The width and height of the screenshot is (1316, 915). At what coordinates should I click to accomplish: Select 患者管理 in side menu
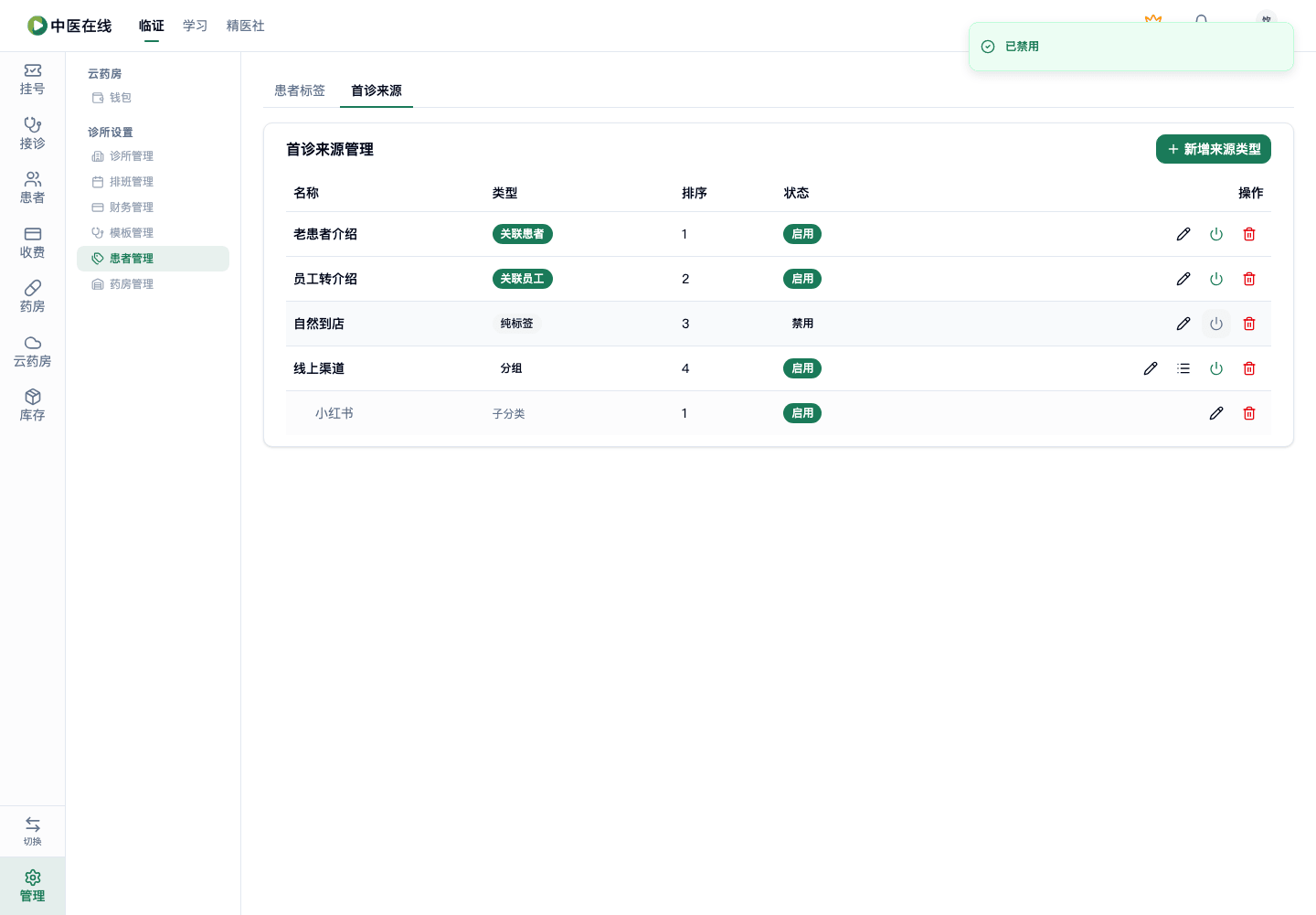153,259
